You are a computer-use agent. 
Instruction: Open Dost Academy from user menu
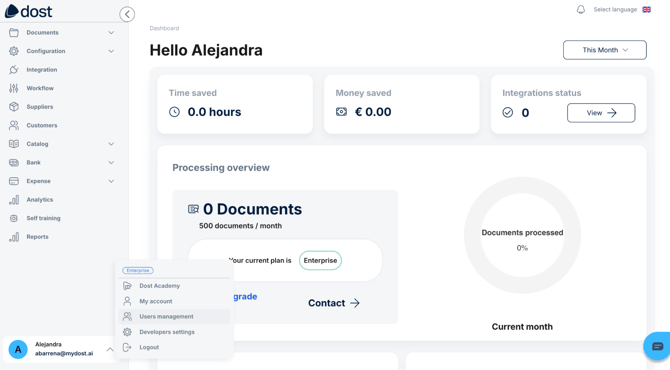174,286
